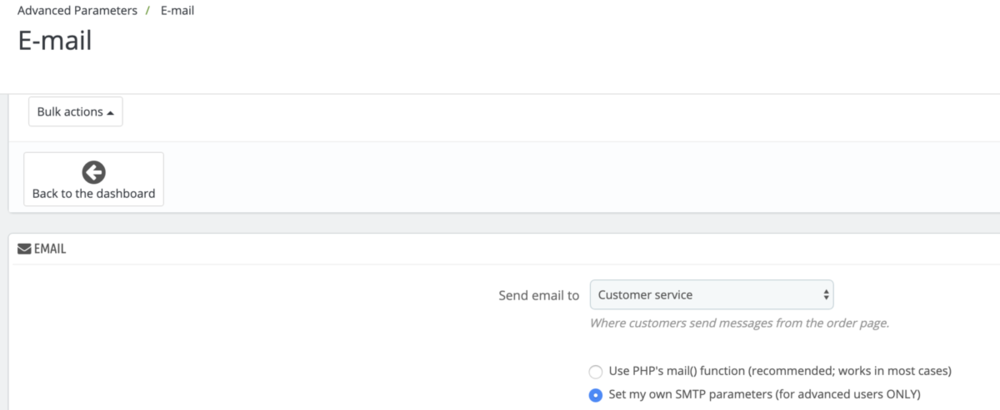Click the 'Set my own SMTP parameters' label text
This screenshot has width=1000, height=410.
764,394
